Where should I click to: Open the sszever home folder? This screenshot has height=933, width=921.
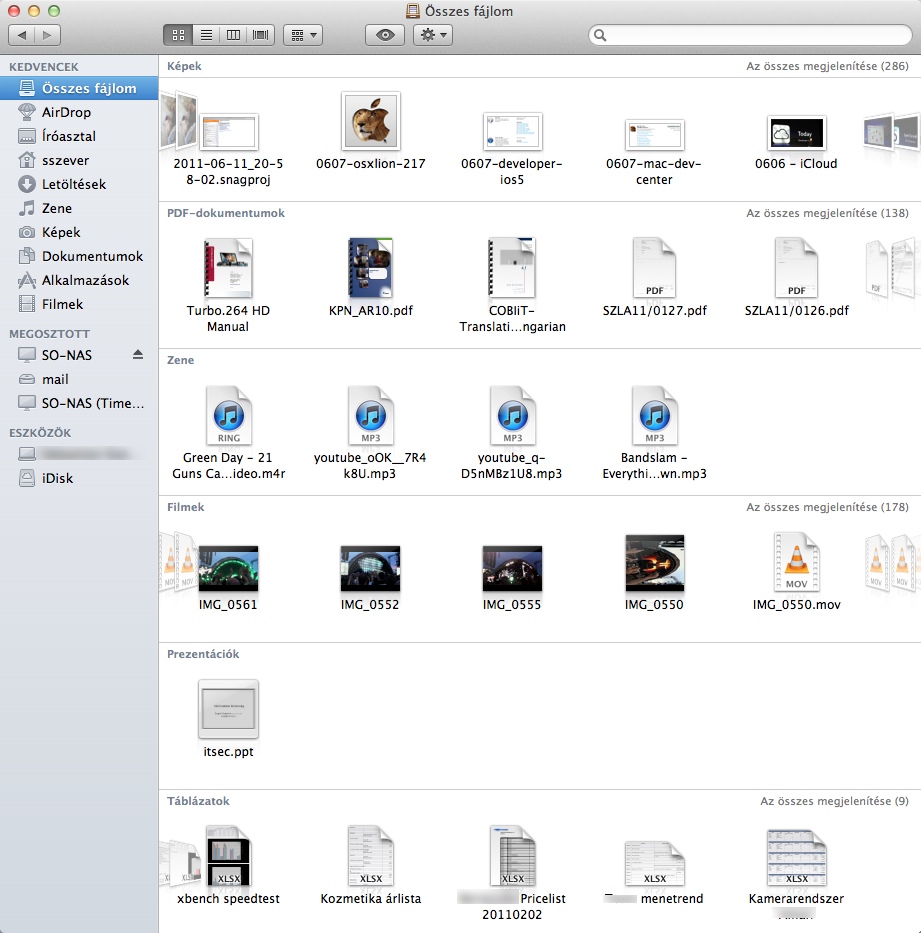point(79,160)
